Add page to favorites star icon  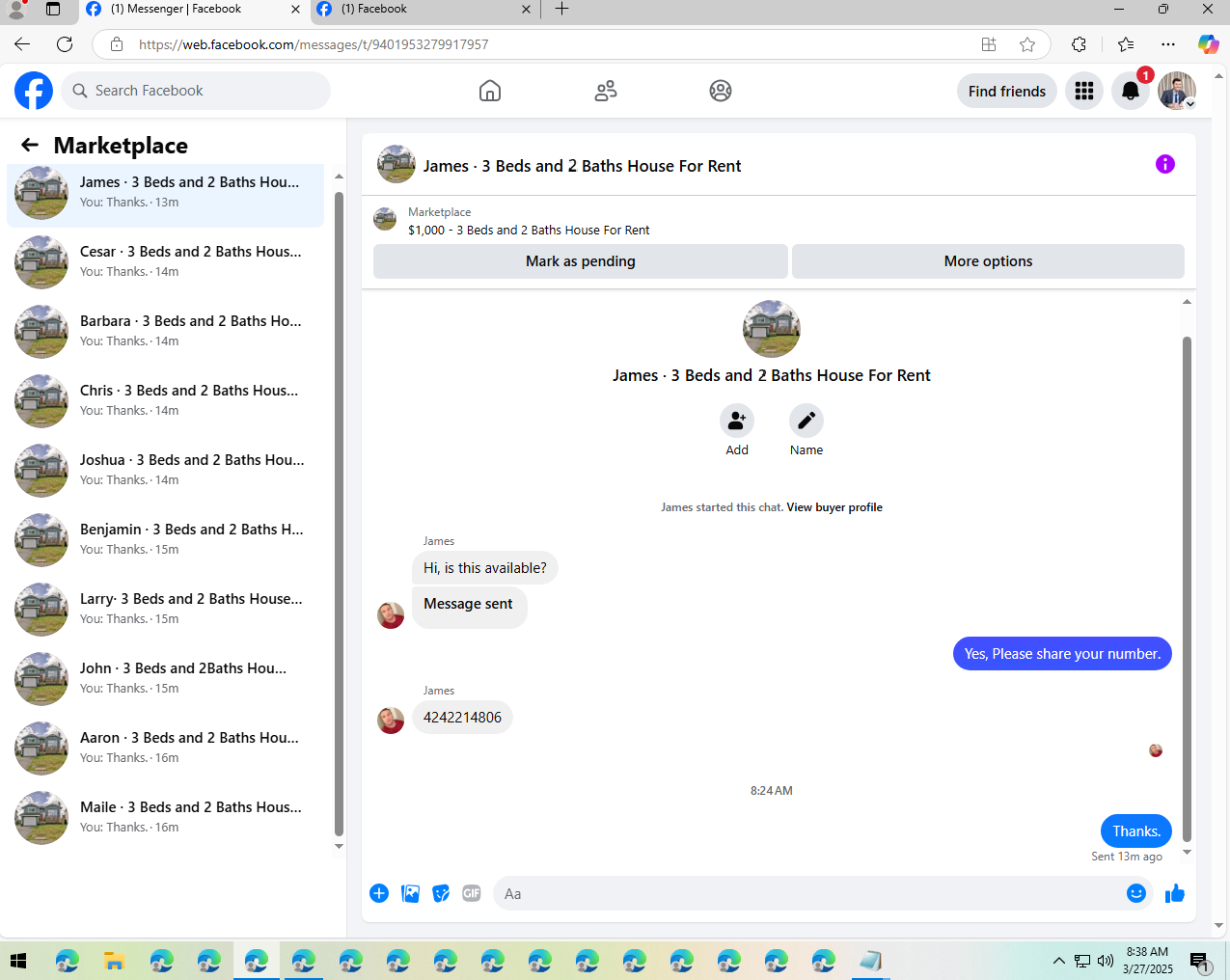[1027, 44]
